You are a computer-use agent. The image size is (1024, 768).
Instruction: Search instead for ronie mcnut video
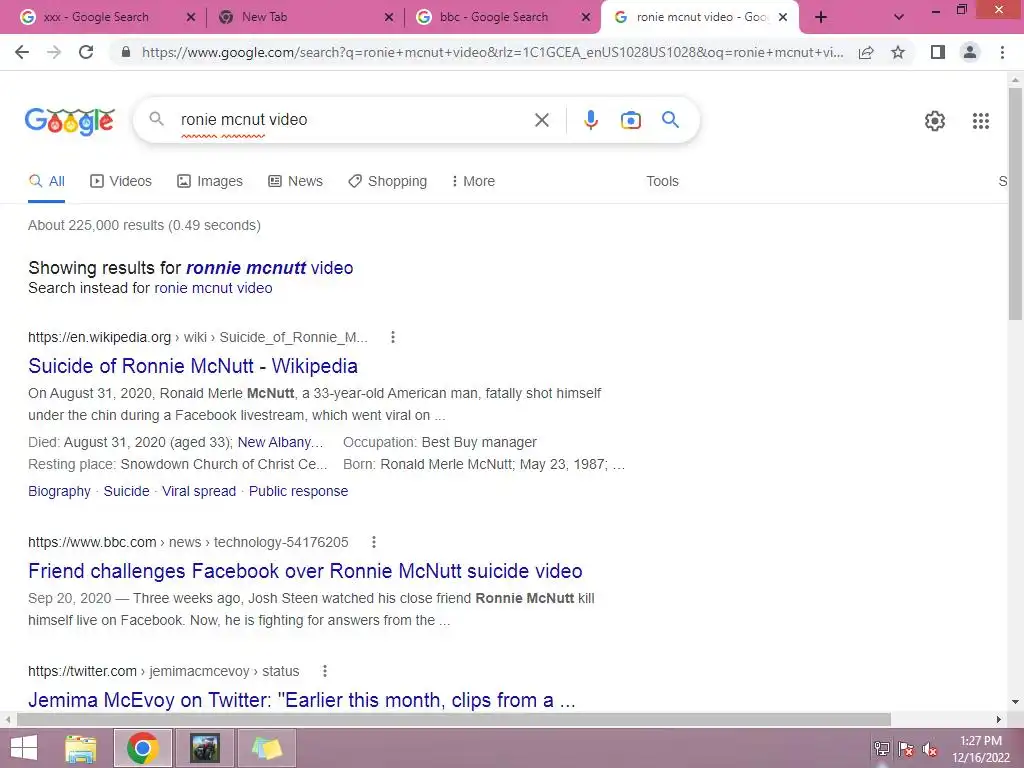tap(213, 288)
